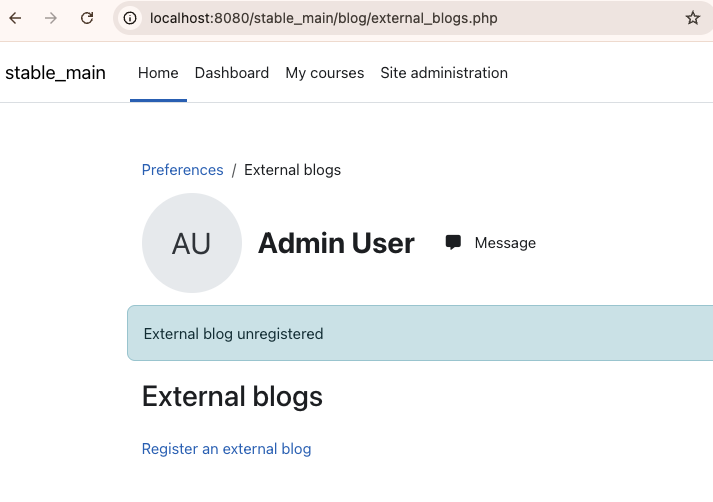Go back using the browser back arrow
This screenshot has width=713, height=502.
(x=15, y=18)
